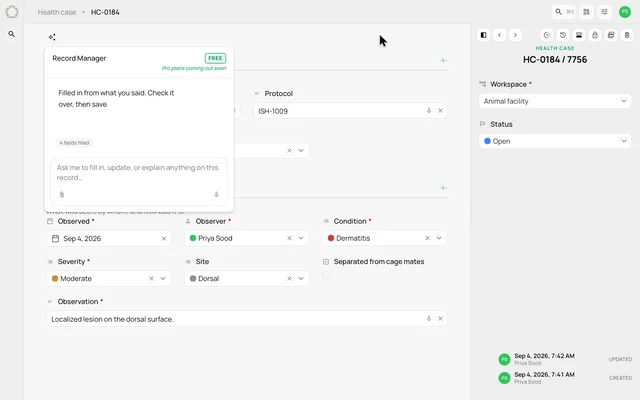
Task: Clear the Observation text field
Action: pyautogui.click(x=440, y=318)
